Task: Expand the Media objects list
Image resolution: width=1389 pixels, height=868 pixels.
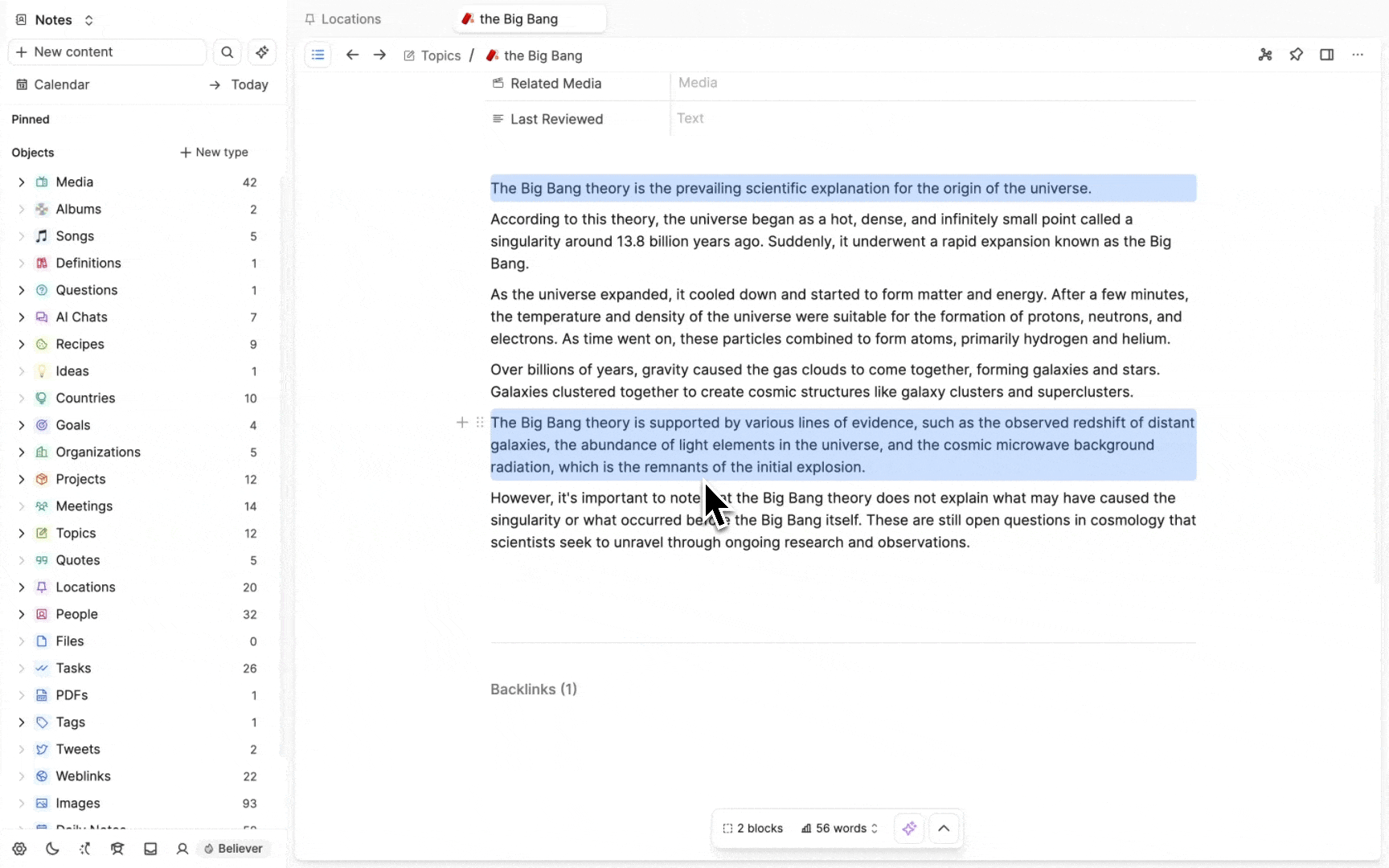Action: click(x=21, y=182)
